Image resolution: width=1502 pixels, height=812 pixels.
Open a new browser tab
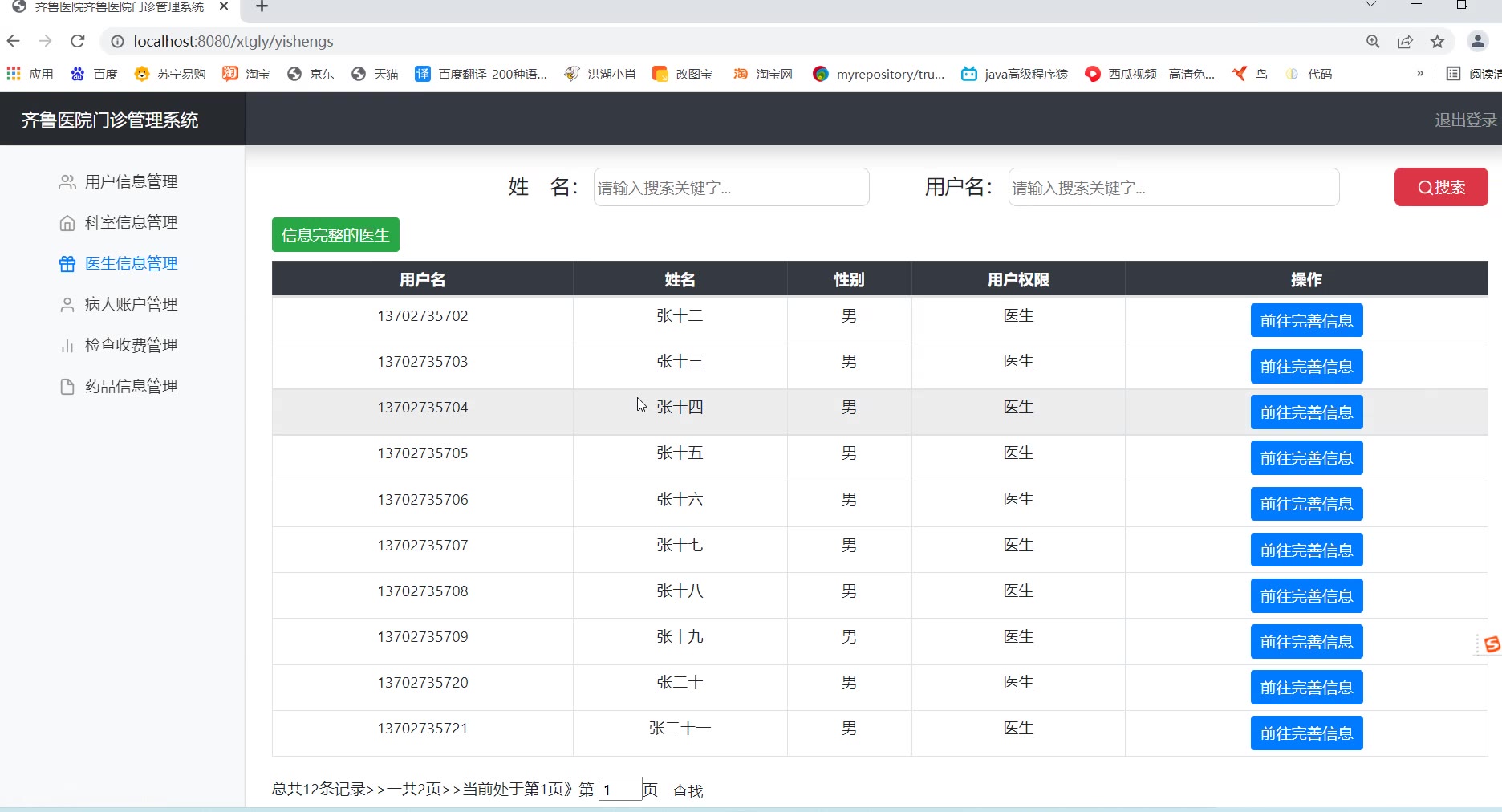coord(262,6)
